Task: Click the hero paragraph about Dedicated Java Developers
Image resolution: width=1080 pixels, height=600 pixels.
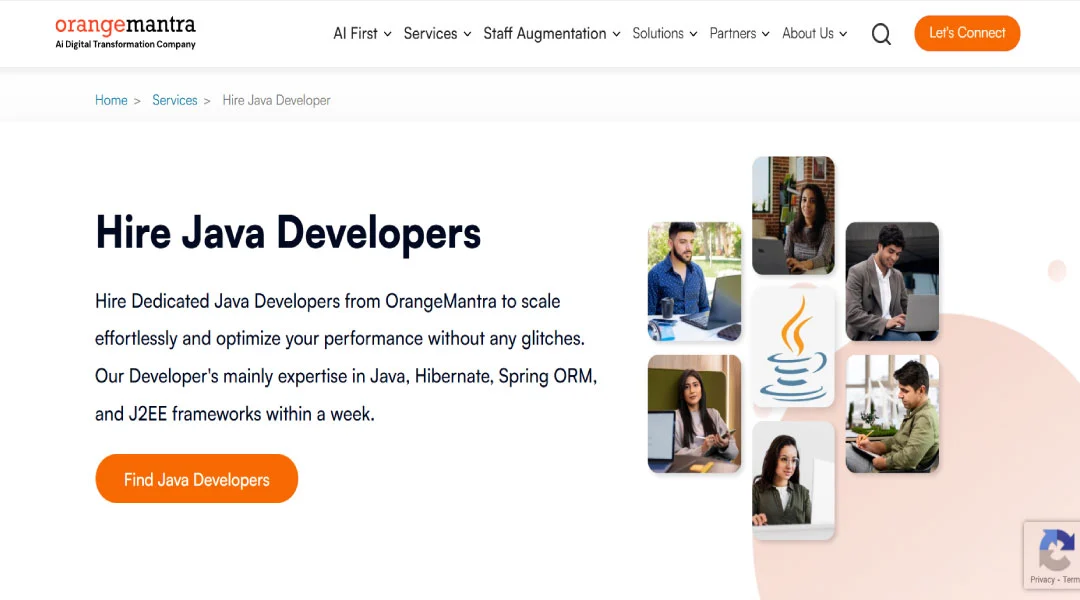Action: point(346,358)
